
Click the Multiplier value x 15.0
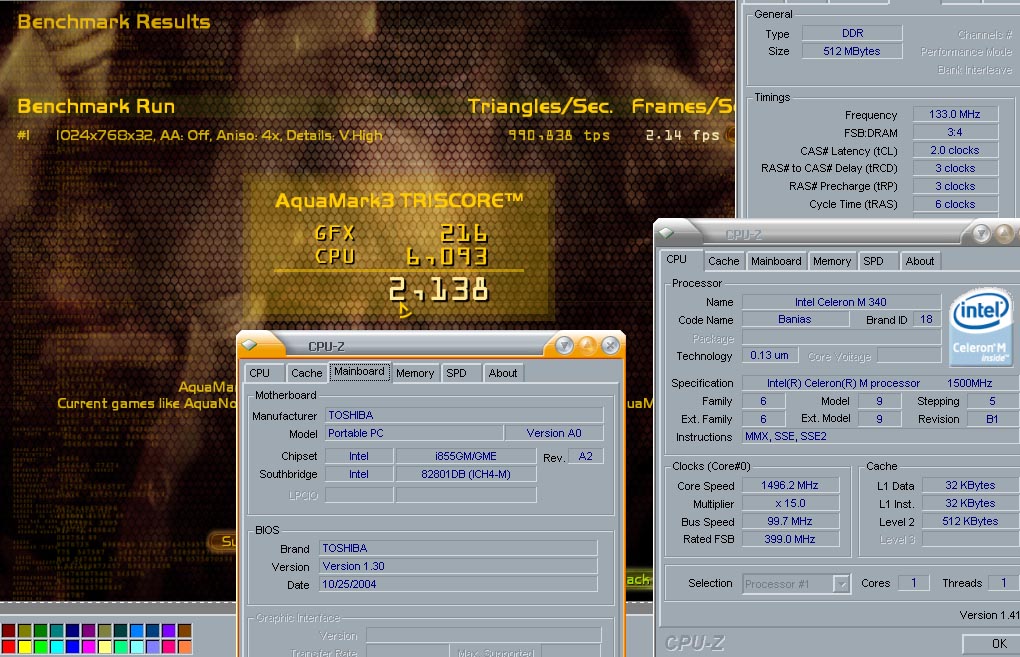[x=790, y=503]
